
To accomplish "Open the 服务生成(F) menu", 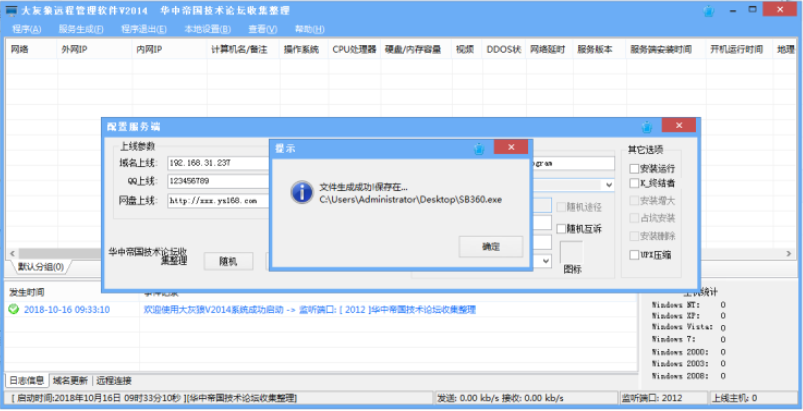I will [81, 29].
